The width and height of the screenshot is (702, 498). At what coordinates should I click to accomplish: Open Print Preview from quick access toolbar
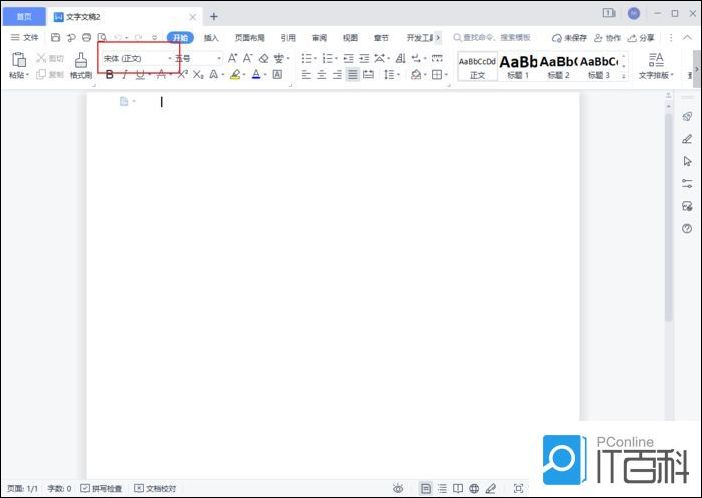pyautogui.click(x=102, y=38)
